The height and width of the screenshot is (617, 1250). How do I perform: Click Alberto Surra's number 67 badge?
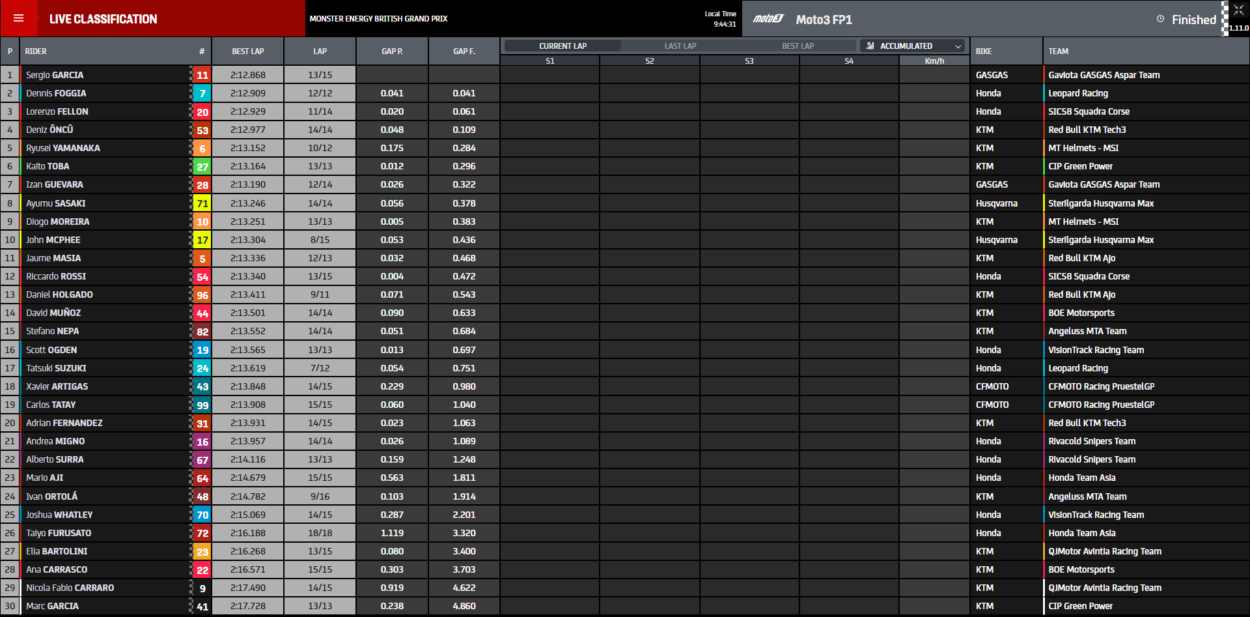[202, 460]
